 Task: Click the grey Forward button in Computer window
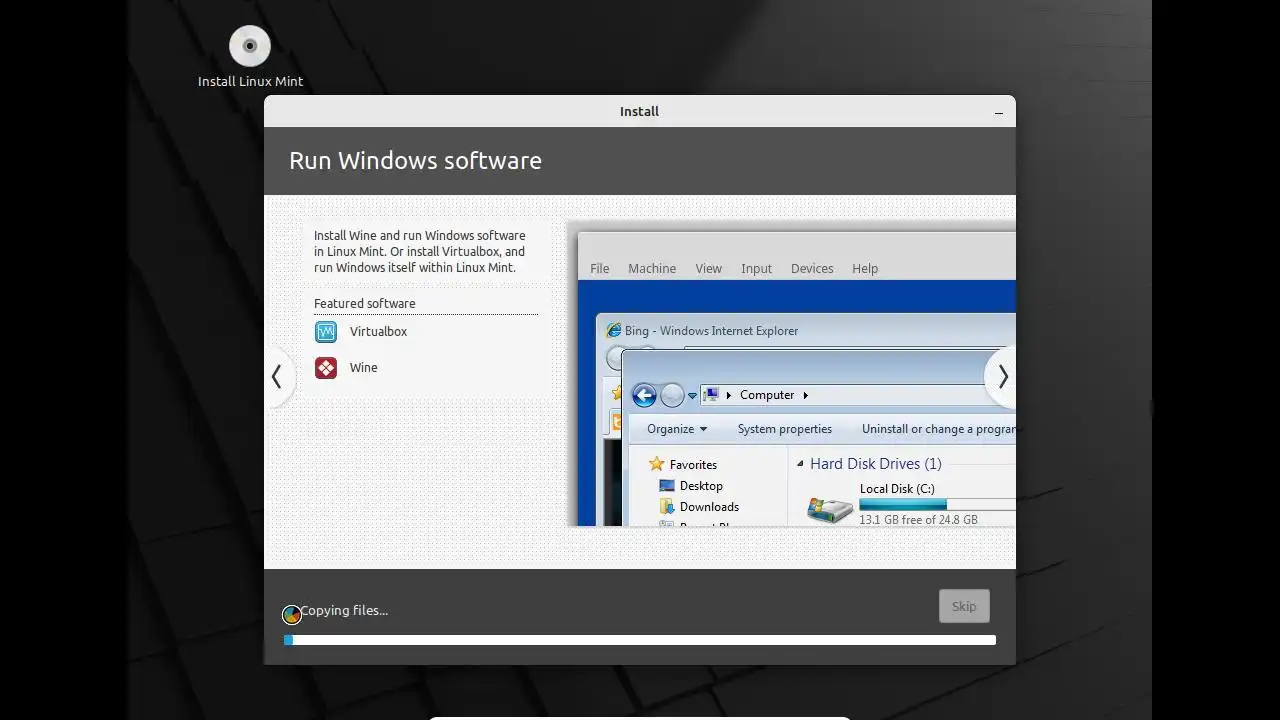pos(672,395)
